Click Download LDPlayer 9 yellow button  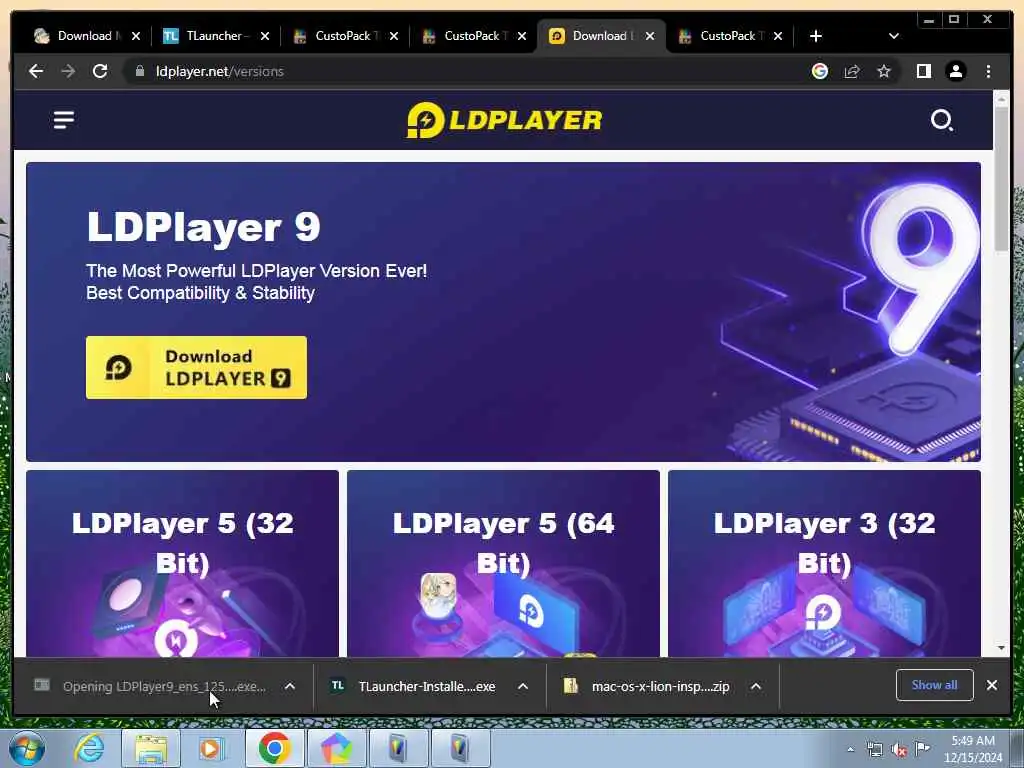196,368
